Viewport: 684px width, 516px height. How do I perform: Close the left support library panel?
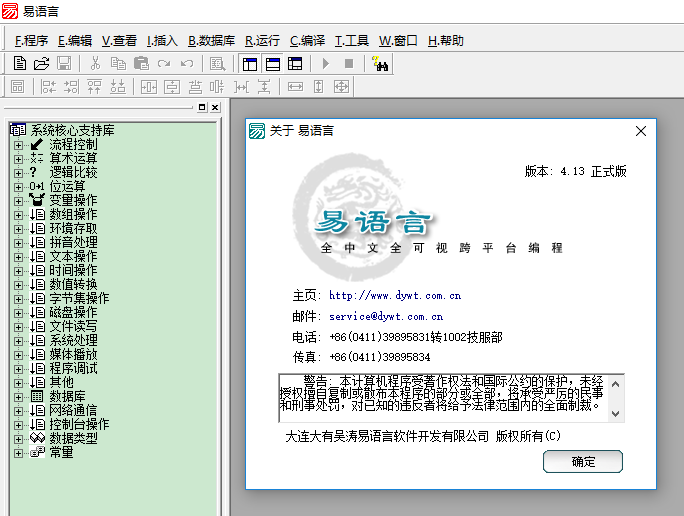(215, 107)
